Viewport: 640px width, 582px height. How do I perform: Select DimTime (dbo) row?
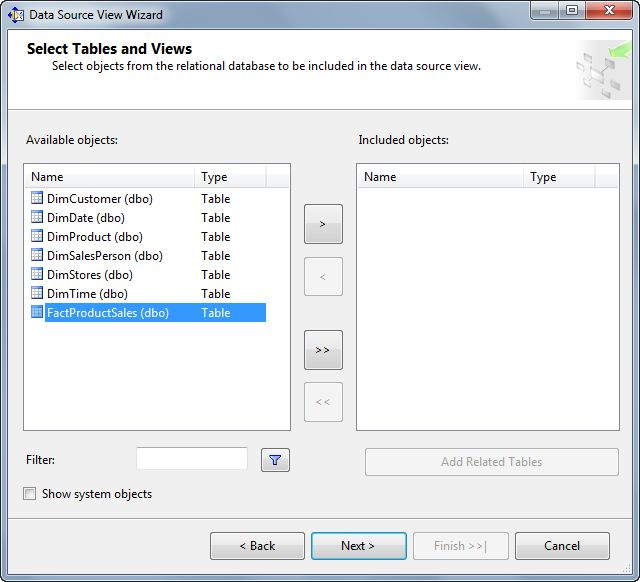click(149, 293)
